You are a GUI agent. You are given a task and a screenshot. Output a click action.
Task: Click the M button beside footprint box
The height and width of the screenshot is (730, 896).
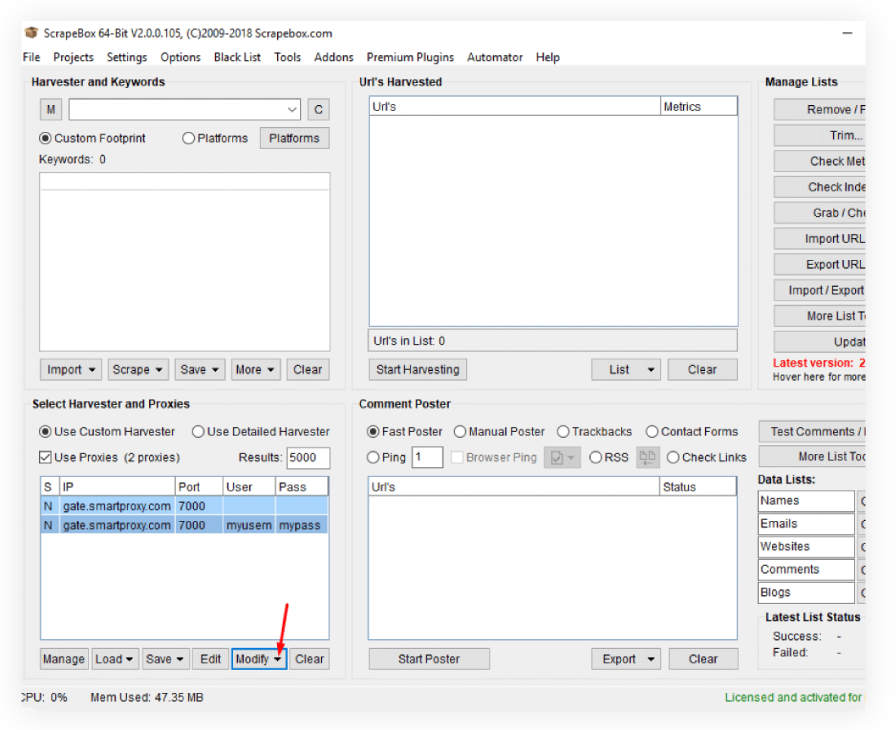pyautogui.click(x=50, y=110)
